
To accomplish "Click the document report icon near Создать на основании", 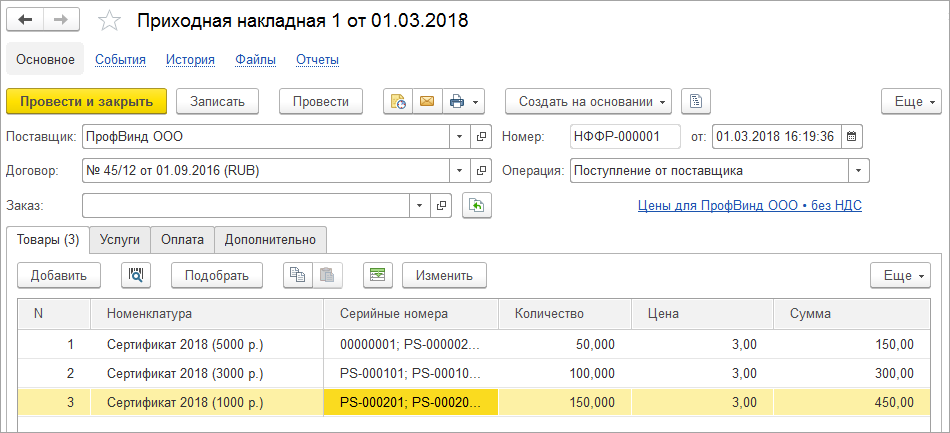I will pyautogui.click(x=696, y=101).
